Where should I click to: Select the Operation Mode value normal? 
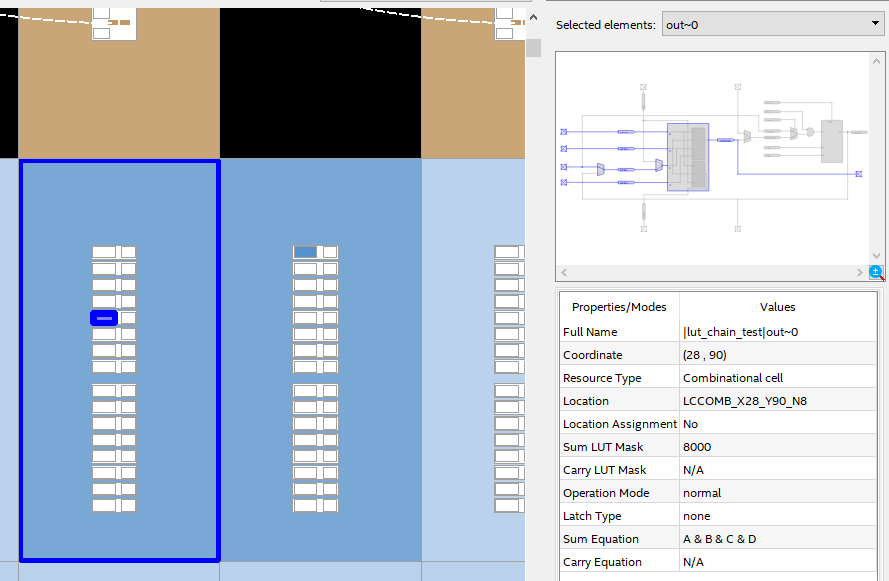pos(702,493)
